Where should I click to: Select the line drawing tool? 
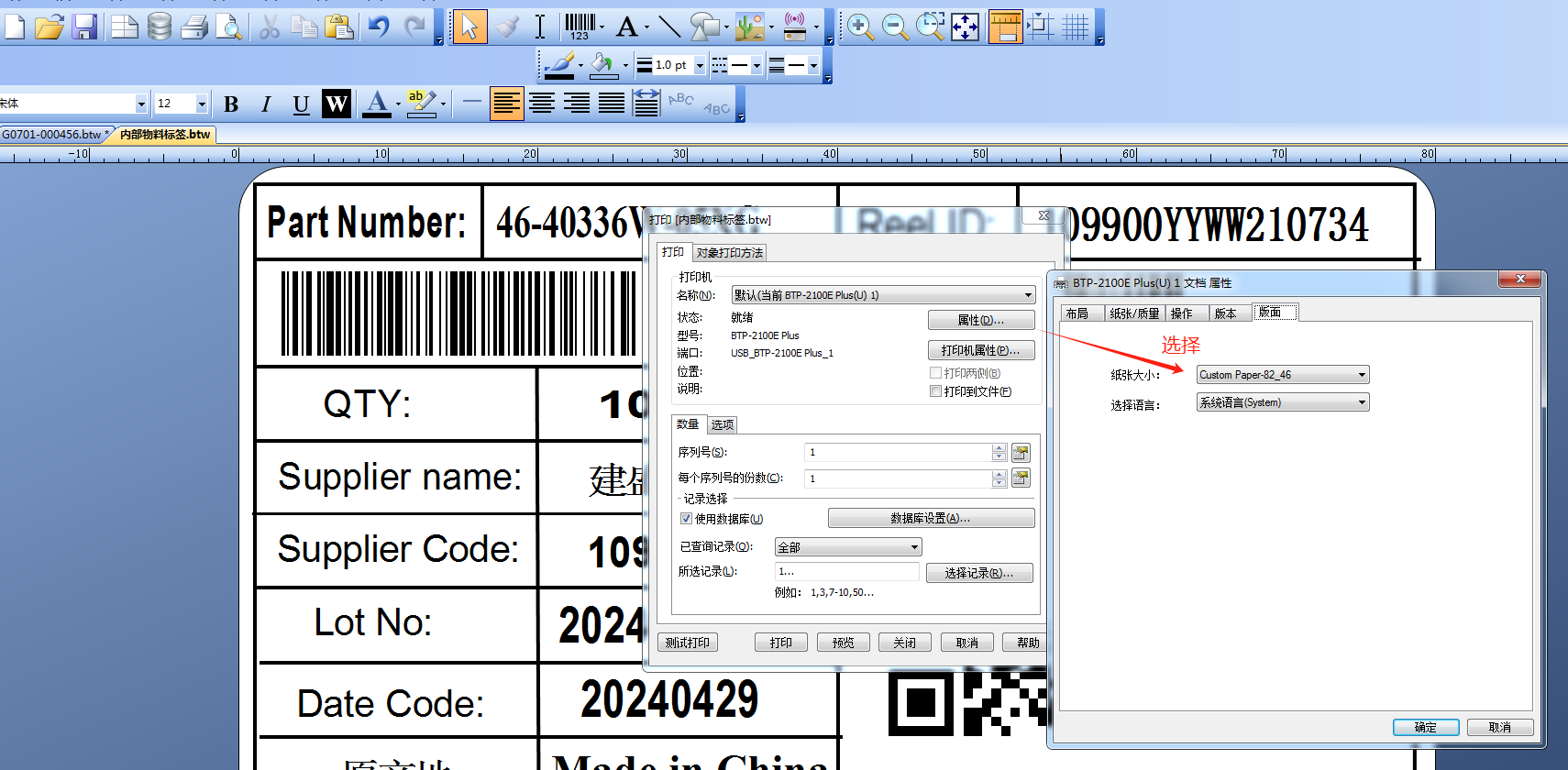point(669,27)
